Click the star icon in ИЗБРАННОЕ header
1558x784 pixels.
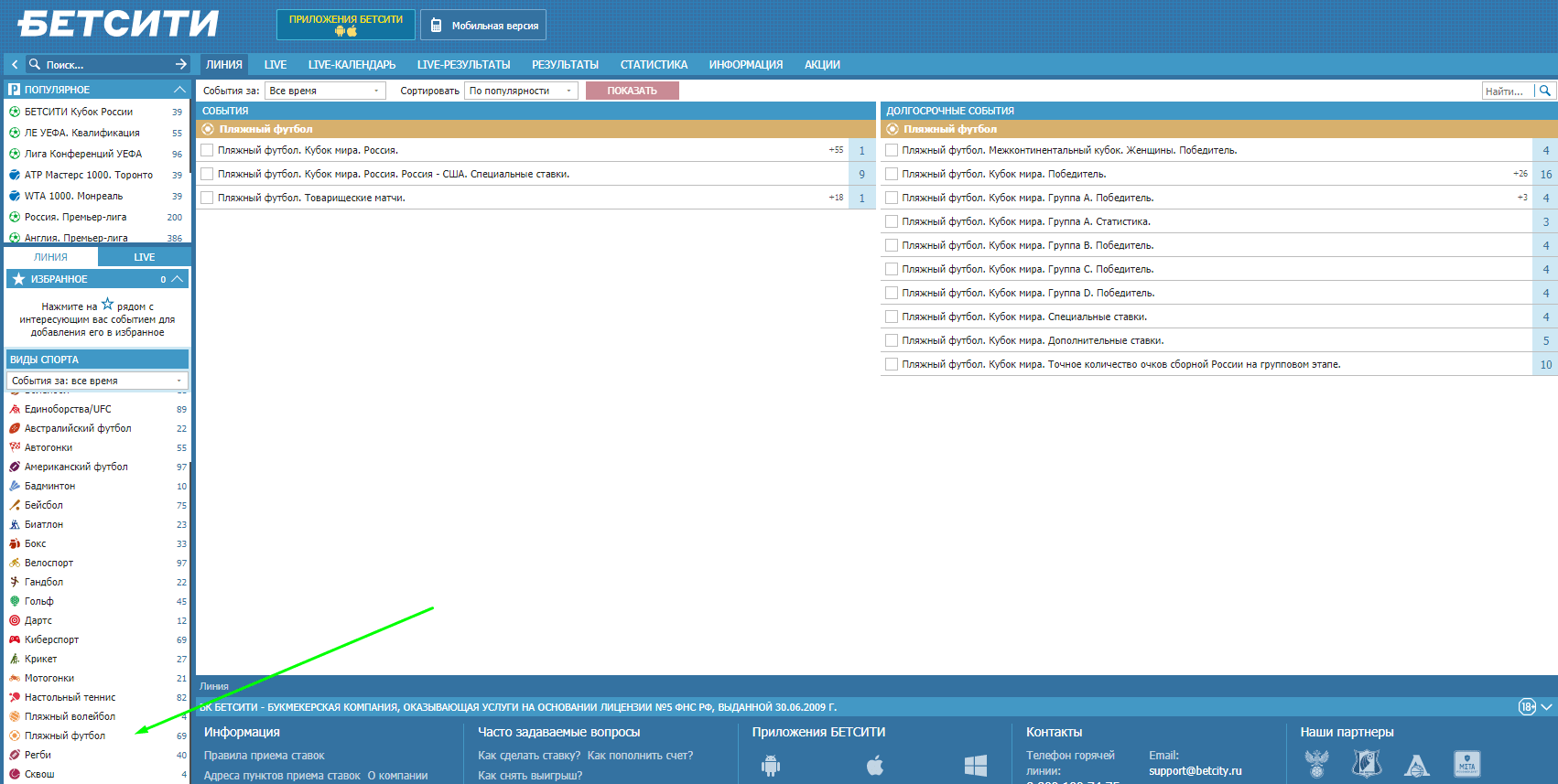point(18,279)
